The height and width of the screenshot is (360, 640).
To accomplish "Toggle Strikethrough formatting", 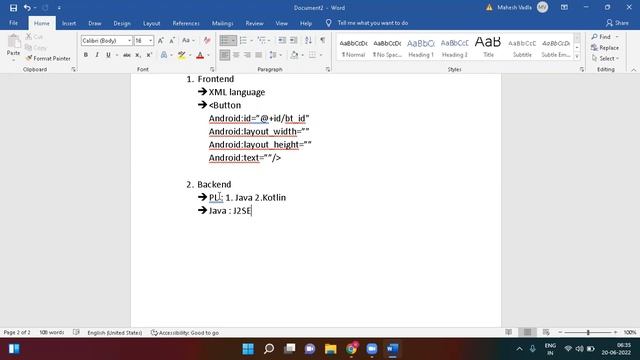I will [127, 55].
